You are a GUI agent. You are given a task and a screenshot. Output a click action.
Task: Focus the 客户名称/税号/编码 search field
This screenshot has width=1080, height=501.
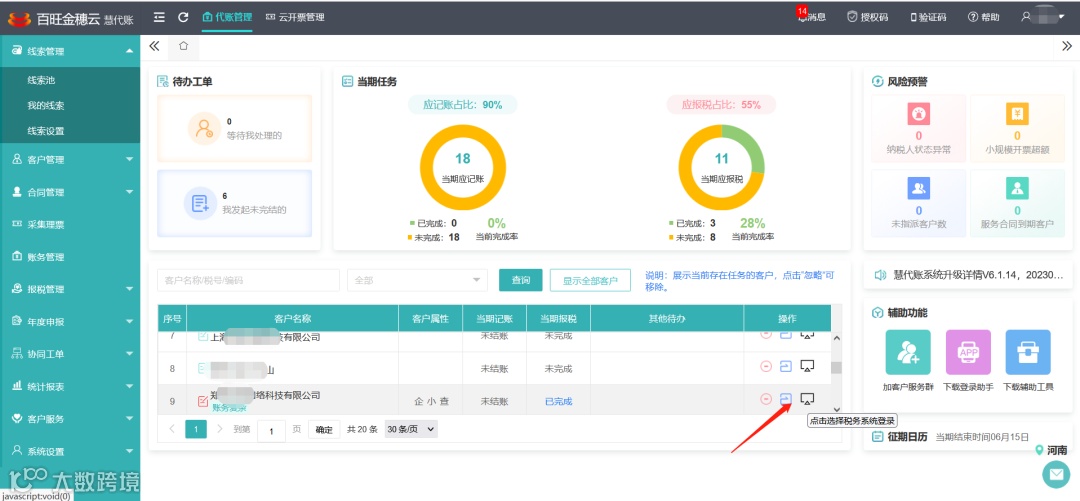tap(249, 280)
